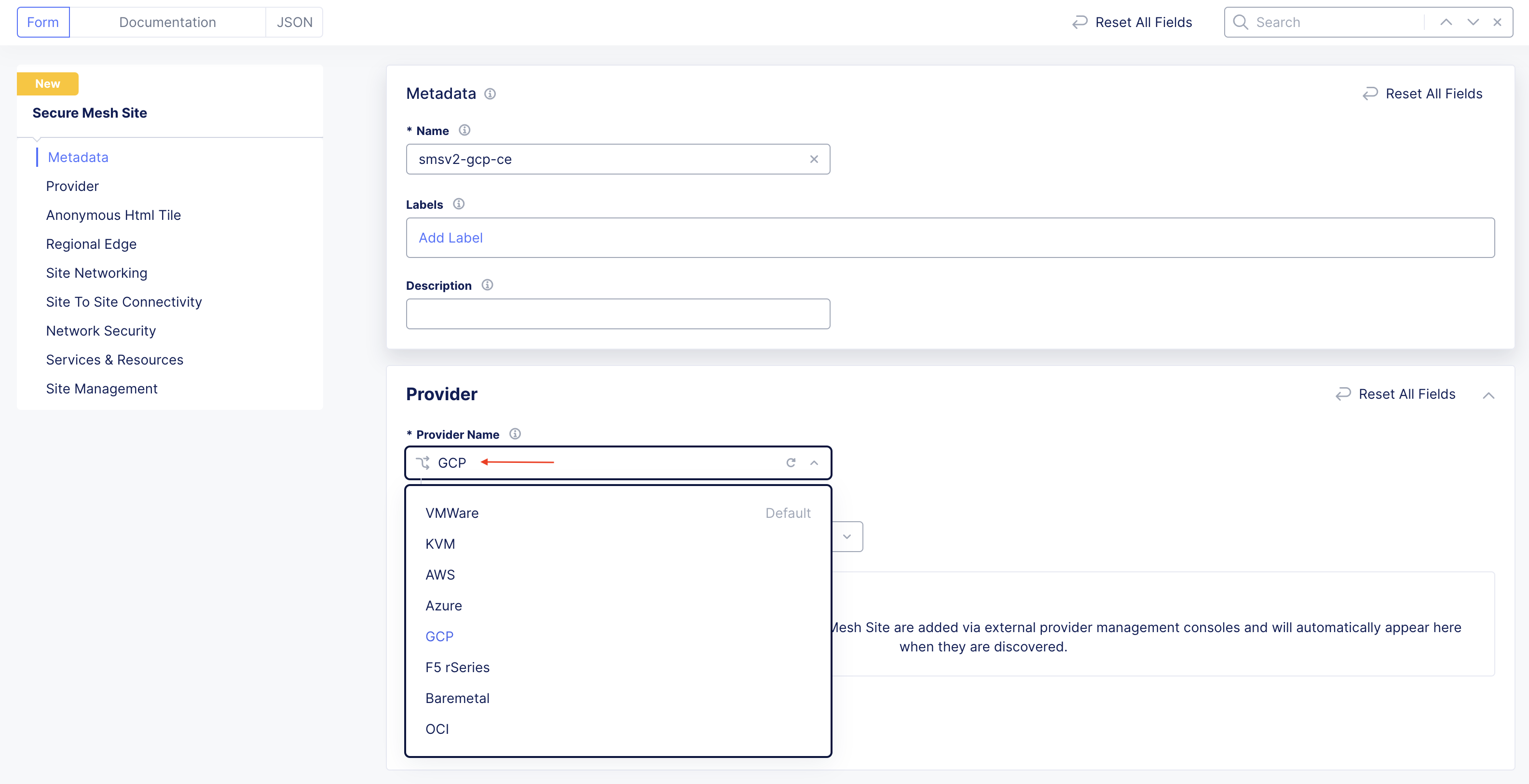Viewport: 1529px width, 784px height.
Task: Choose Baremetal in the provider options
Action: click(x=457, y=698)
